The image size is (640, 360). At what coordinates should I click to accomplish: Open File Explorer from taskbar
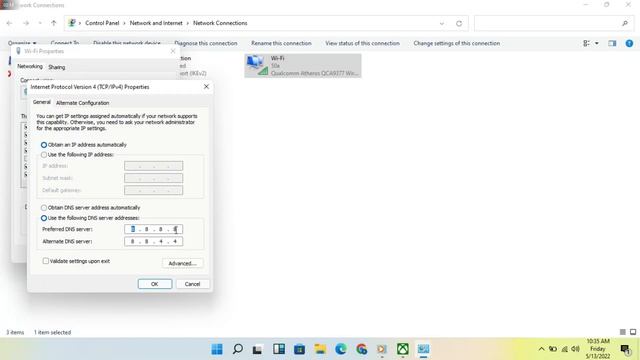click(x=320, y=349)
